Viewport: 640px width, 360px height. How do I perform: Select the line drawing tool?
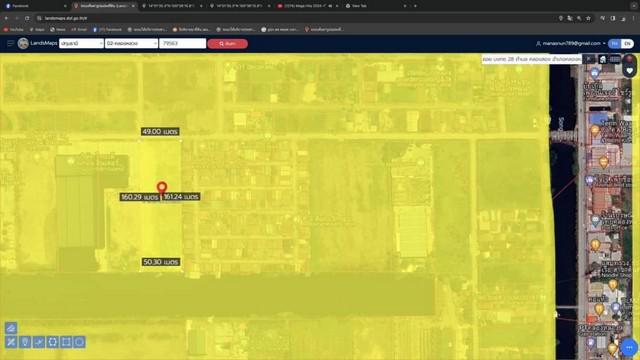click(39, 342)
